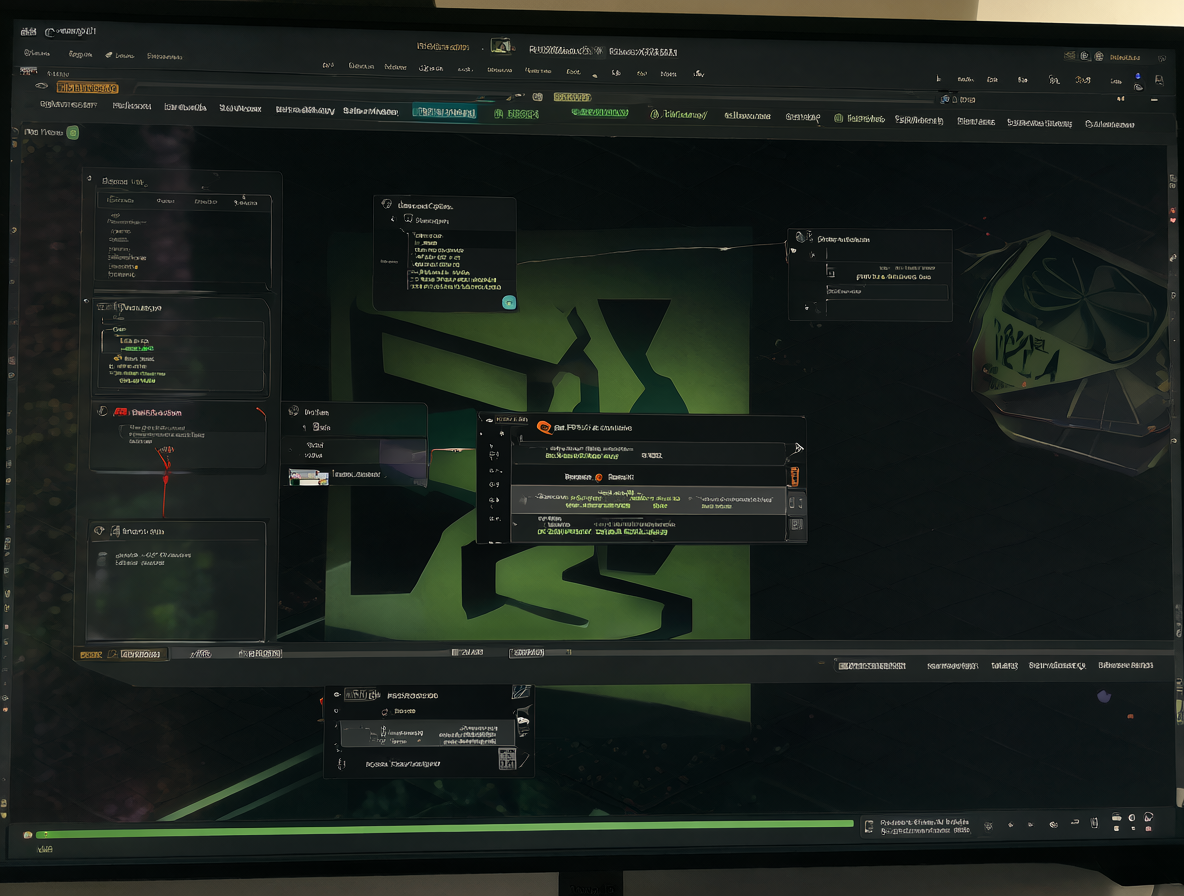This screenshot has height=896, width=1184.
Task: Click the red logo icon in the left red-titled panel
Action: pos(120,412)
